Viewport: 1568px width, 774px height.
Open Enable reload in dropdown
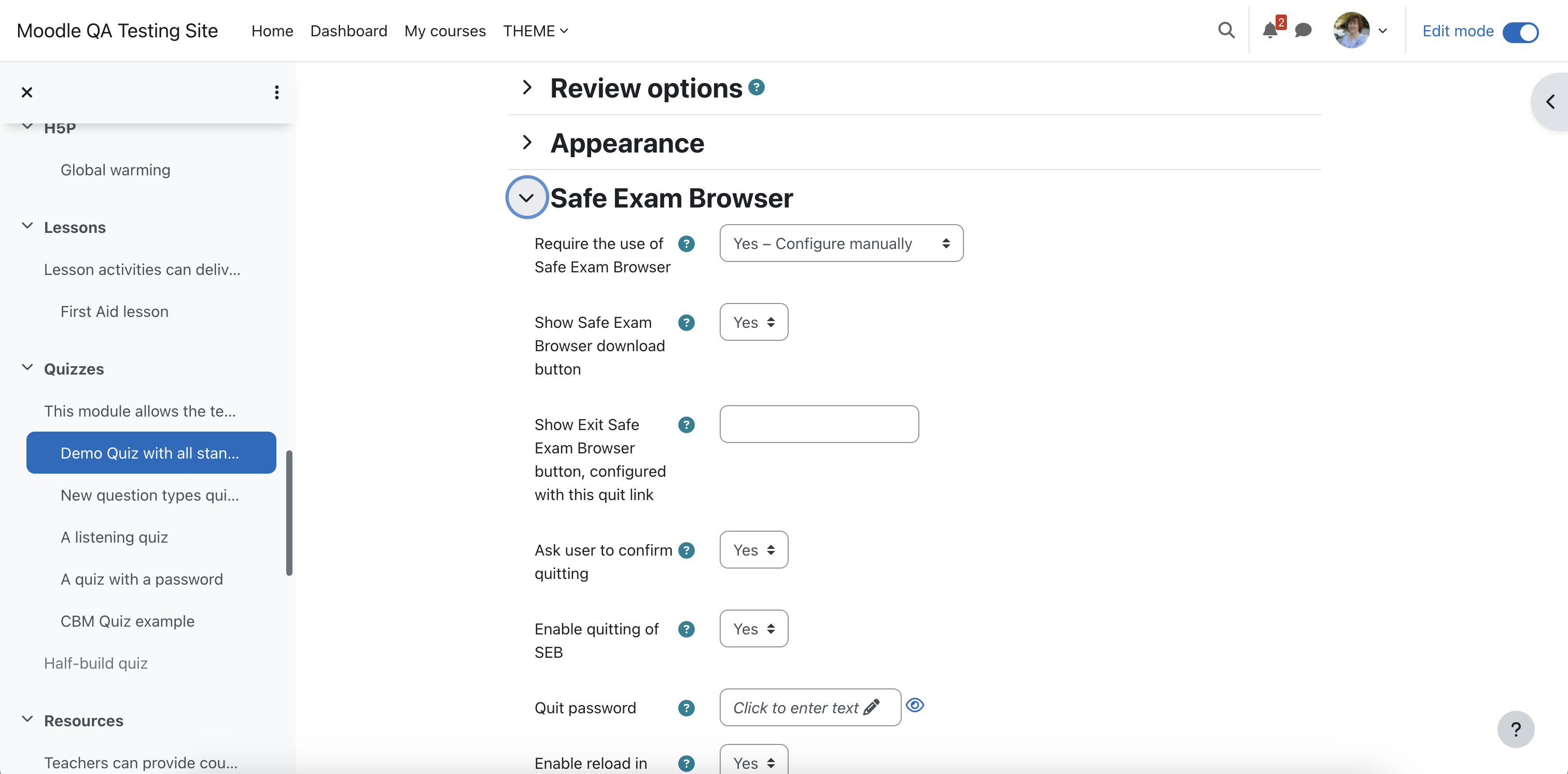753,760
